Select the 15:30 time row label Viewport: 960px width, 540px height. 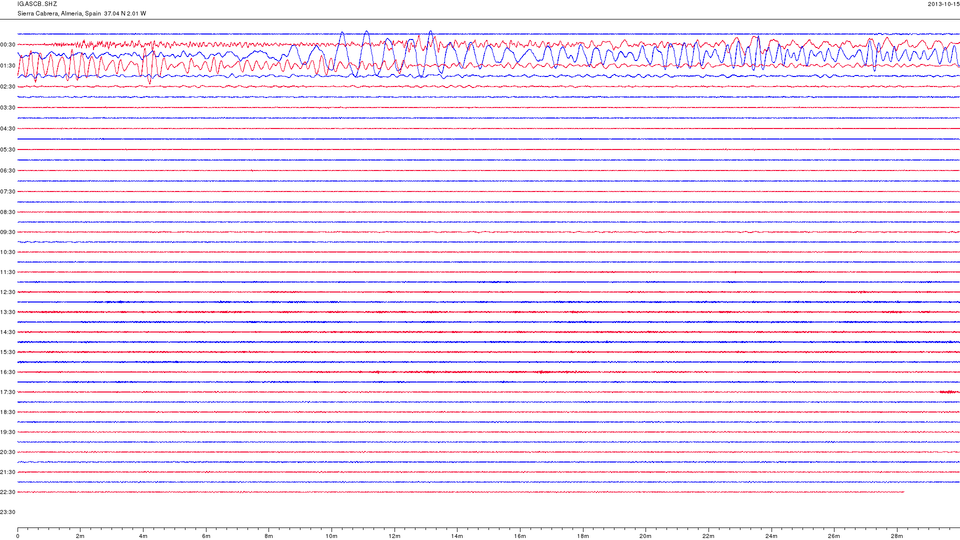pyautogui.click(x=7, y=352)
